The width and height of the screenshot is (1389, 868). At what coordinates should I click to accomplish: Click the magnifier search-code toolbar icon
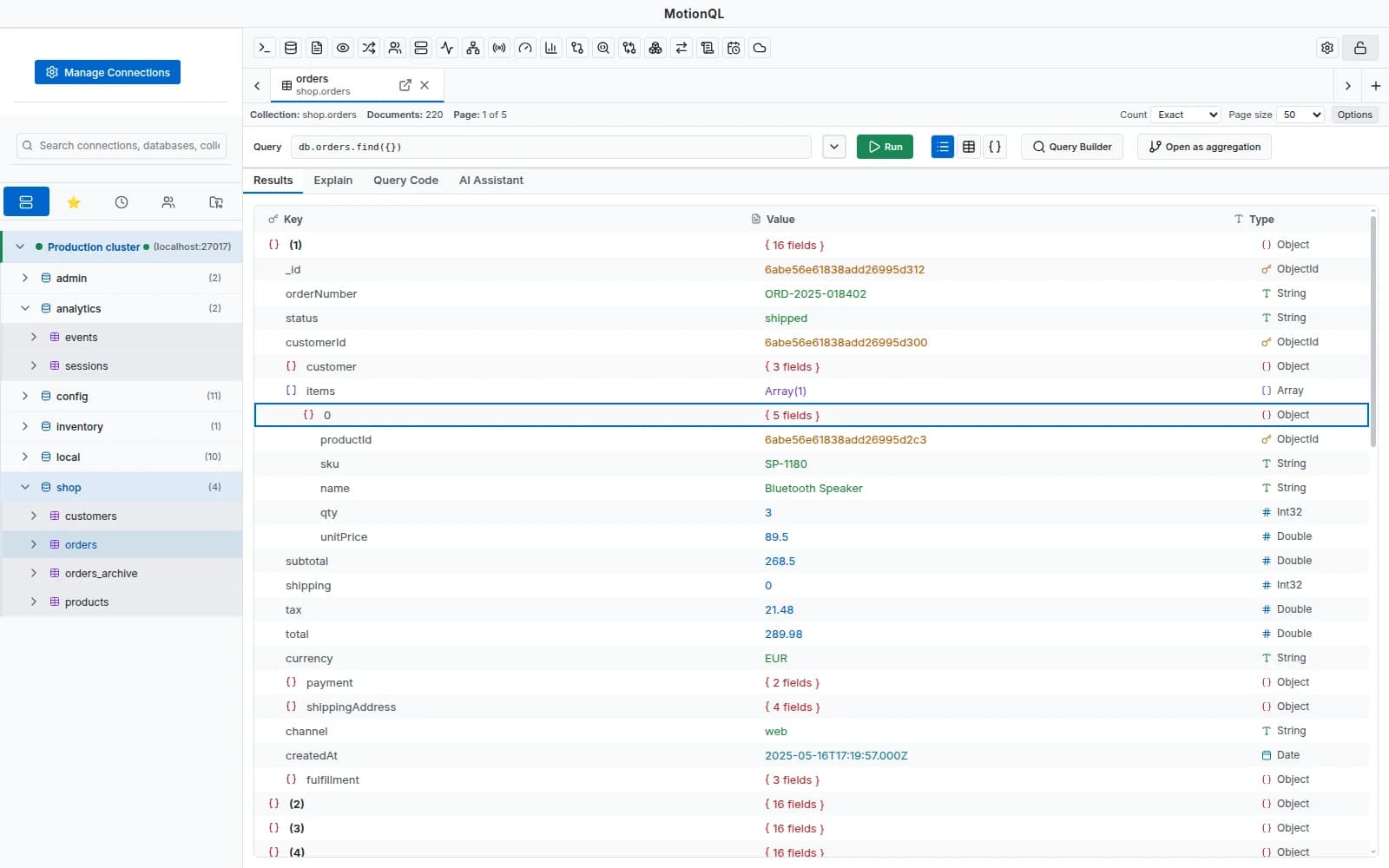pyautogui.click(x=603, y=48)
